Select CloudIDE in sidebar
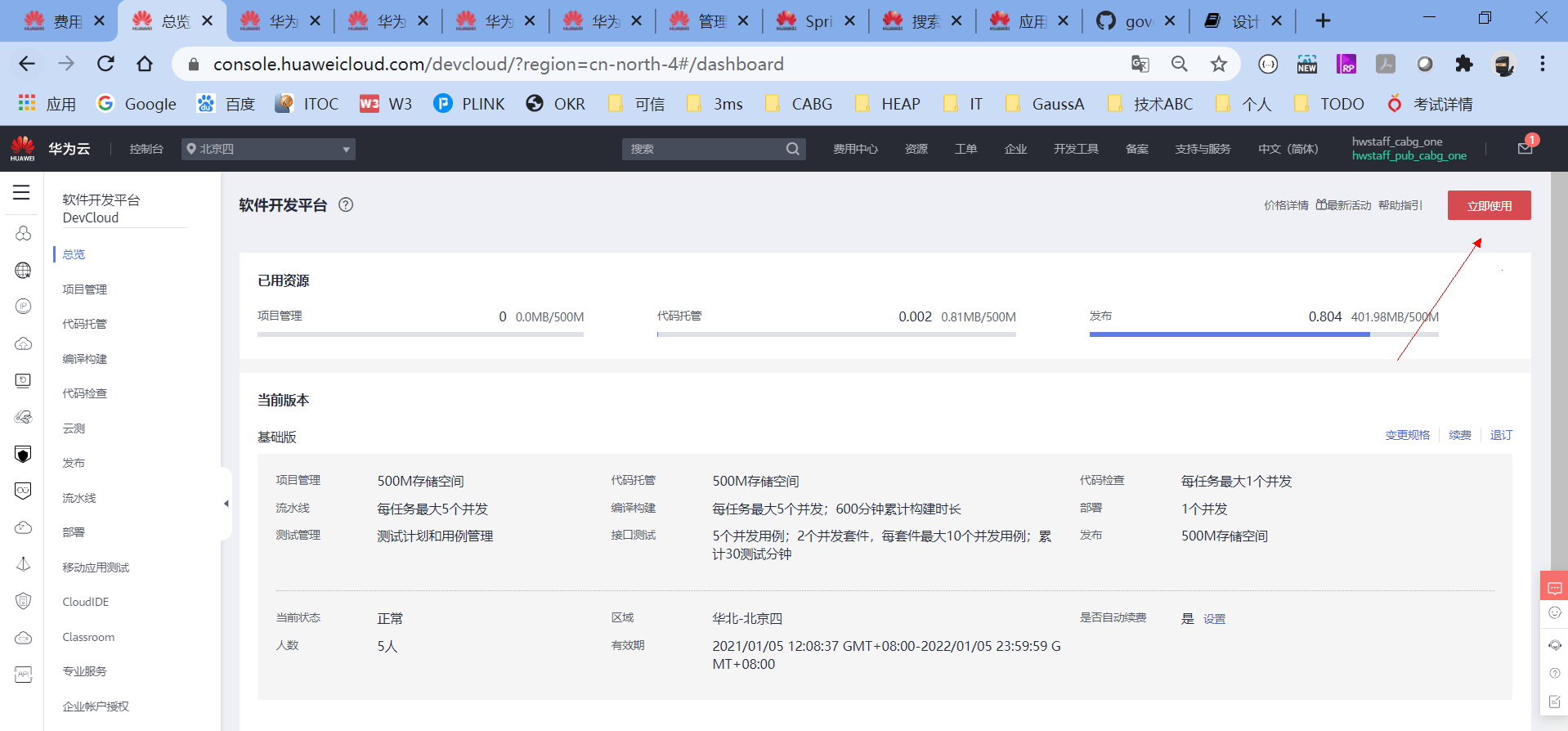 (86, 602)
